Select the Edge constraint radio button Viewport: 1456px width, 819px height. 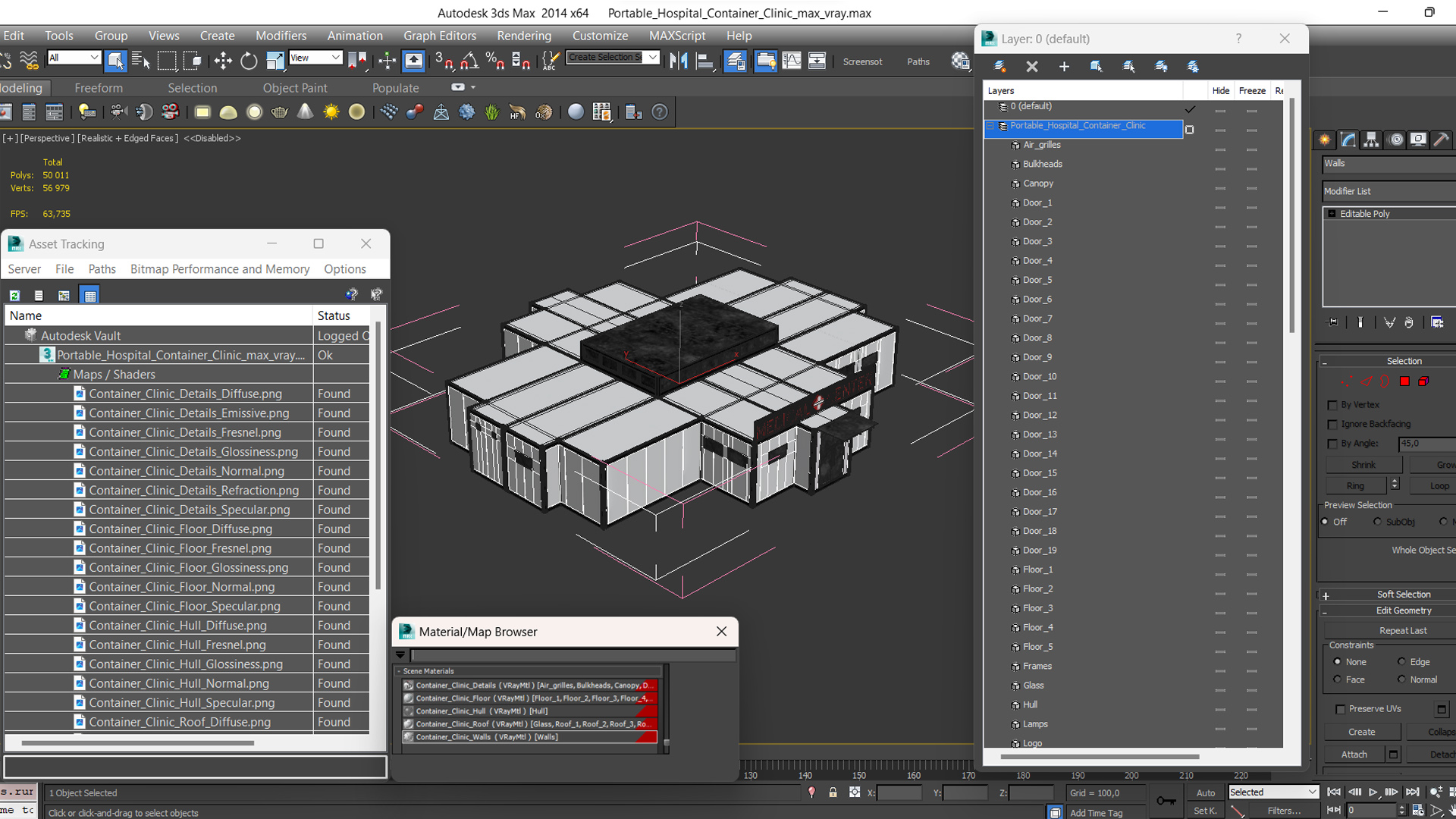1401,662
